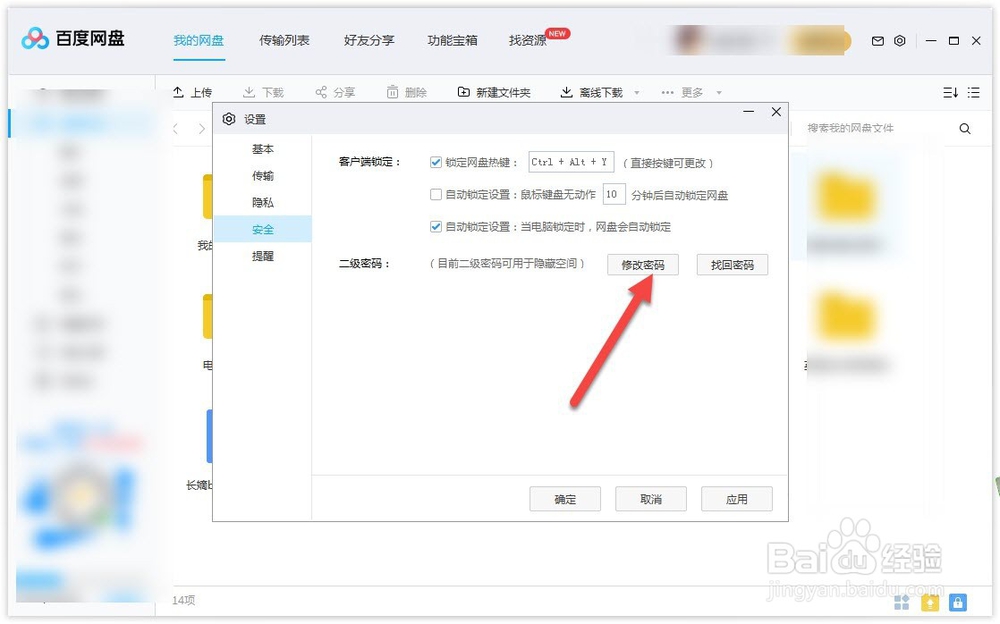Open the mail envelope icon in title bar
The width and height of the screenshot is (1000, 624).
[878, 41]
